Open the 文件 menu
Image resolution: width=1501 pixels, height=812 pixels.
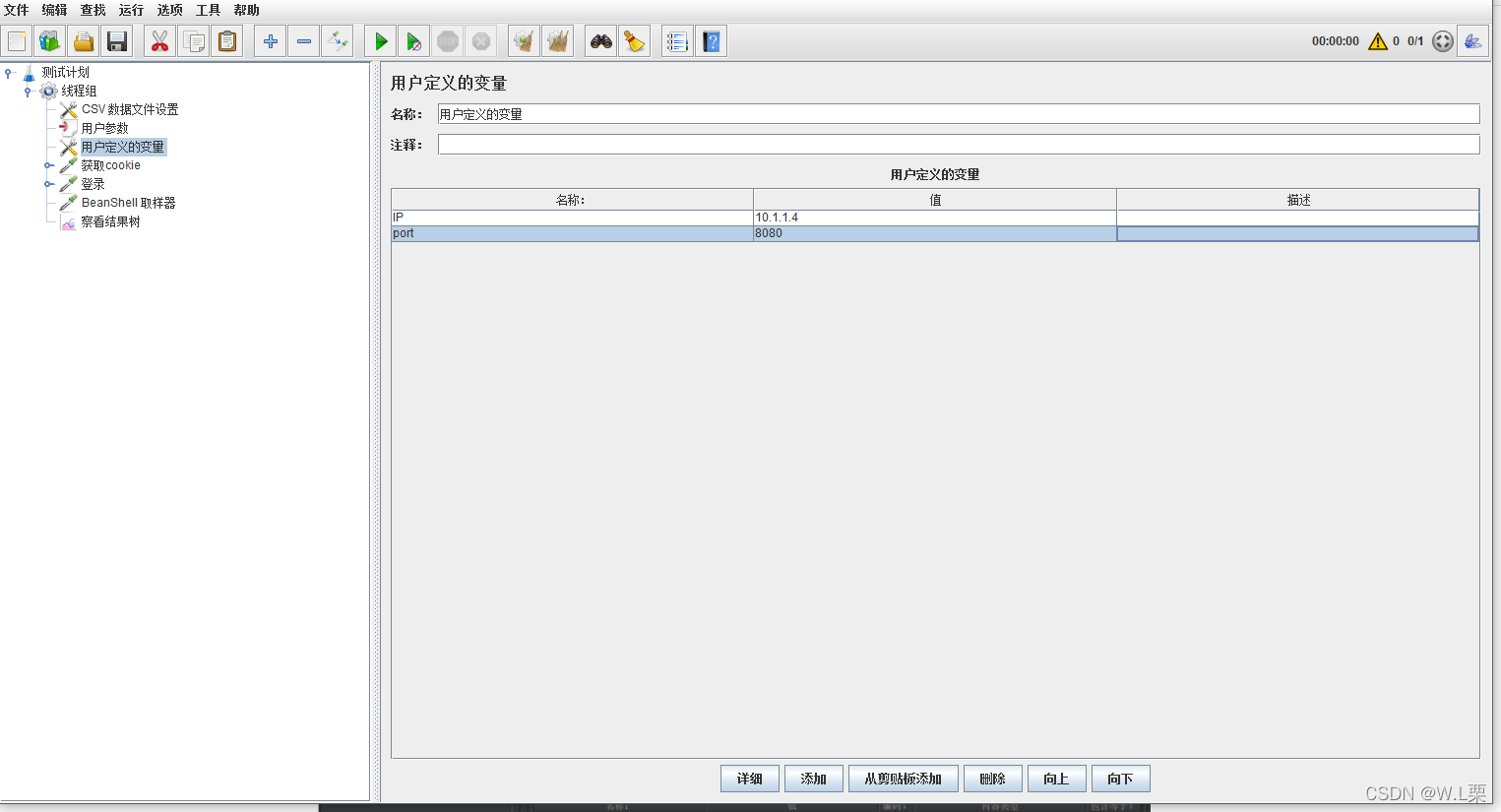click(x=17, y=10)
